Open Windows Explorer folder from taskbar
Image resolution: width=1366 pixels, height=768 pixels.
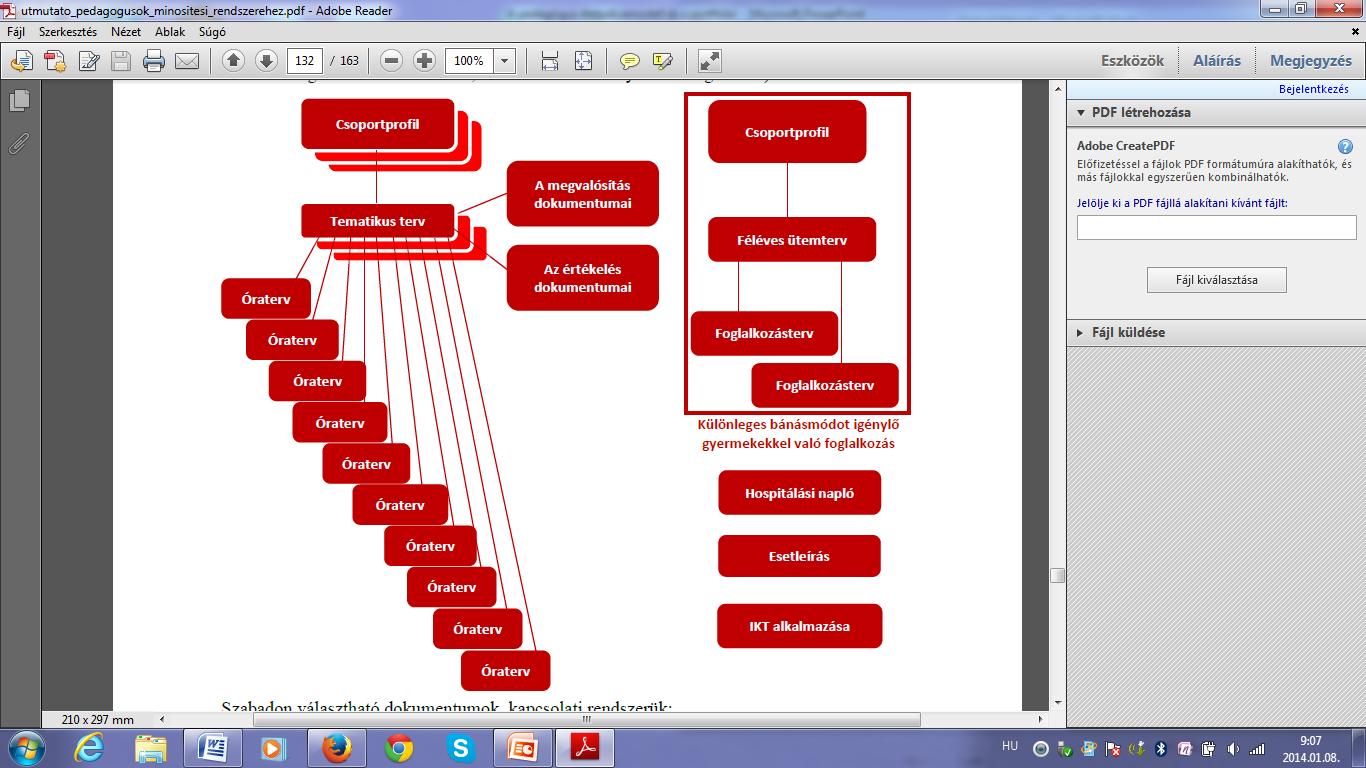click(x=151, y=748)
